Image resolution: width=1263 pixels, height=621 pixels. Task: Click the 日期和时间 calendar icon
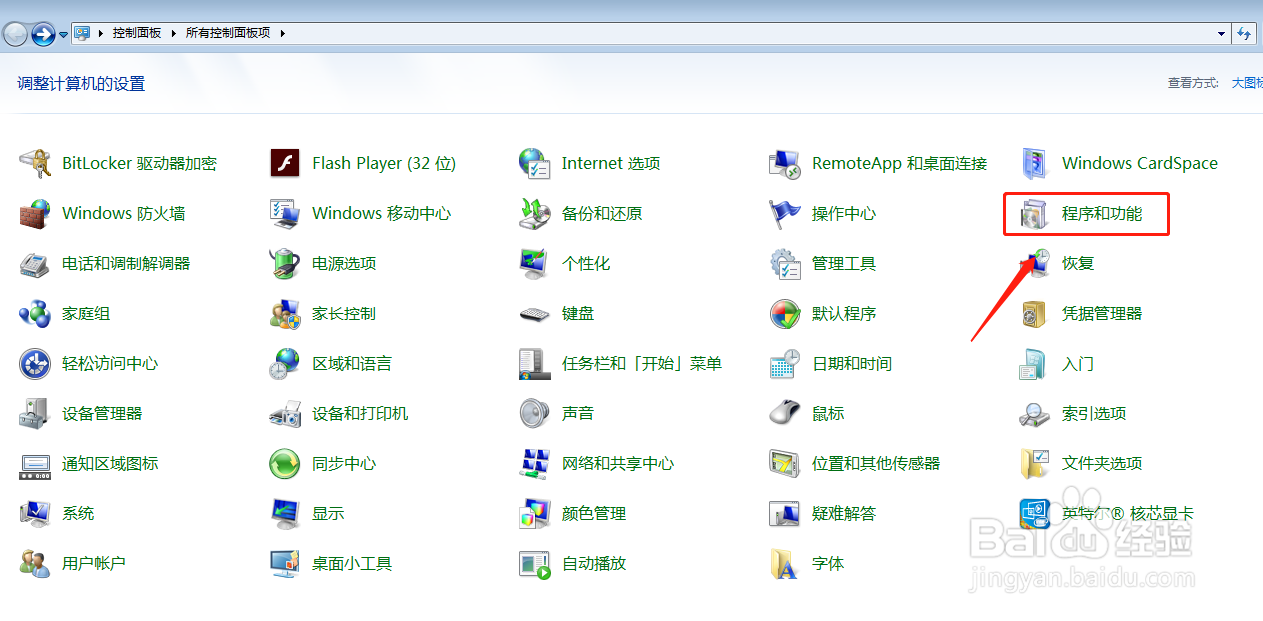(x=785, y=363)
